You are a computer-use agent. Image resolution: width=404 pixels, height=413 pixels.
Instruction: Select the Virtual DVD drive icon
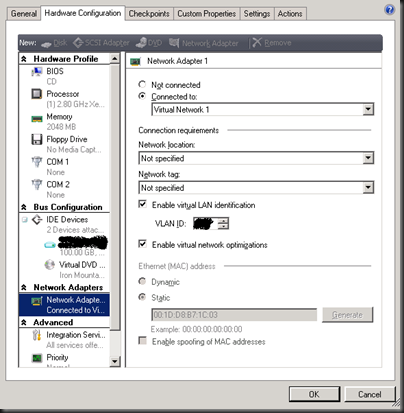[x=50, y=265]
